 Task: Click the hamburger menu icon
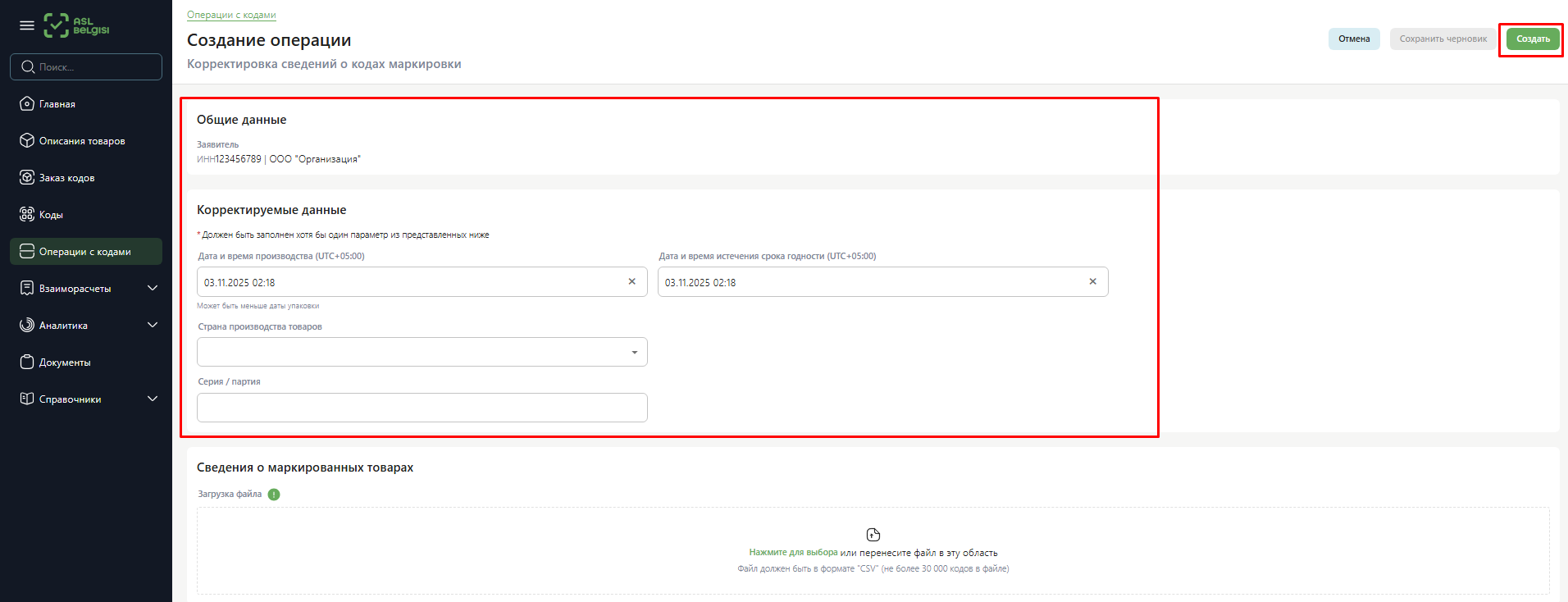coord(27,25)
